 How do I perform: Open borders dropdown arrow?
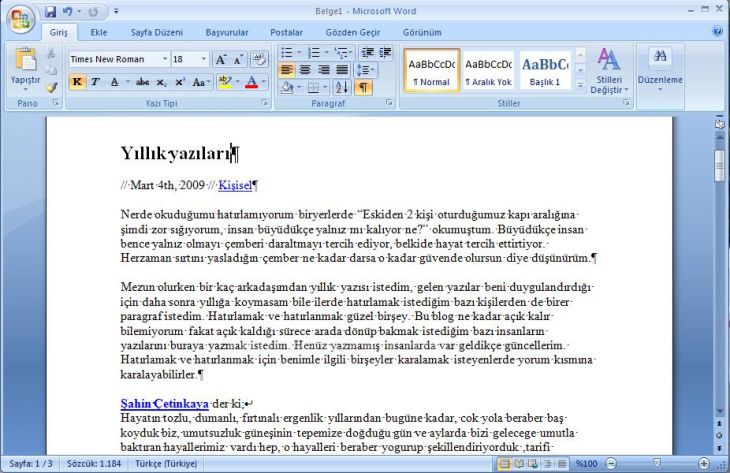[x=325, y=87]
